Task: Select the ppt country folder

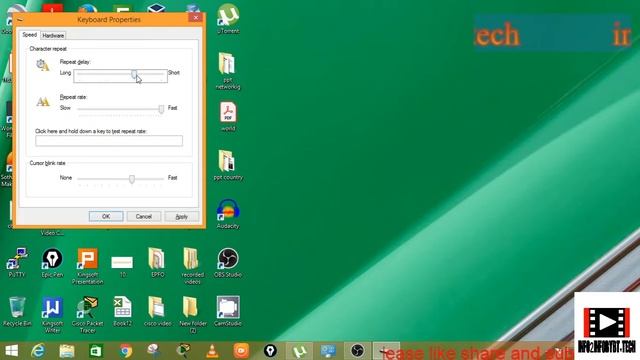Action: tap(228, 165)
